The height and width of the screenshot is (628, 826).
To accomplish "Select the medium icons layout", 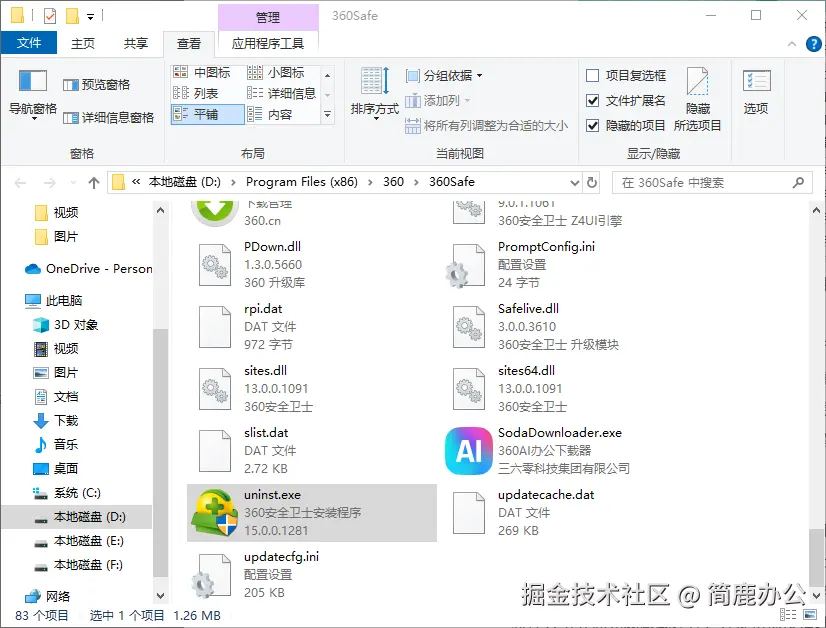I will point(202,72).
